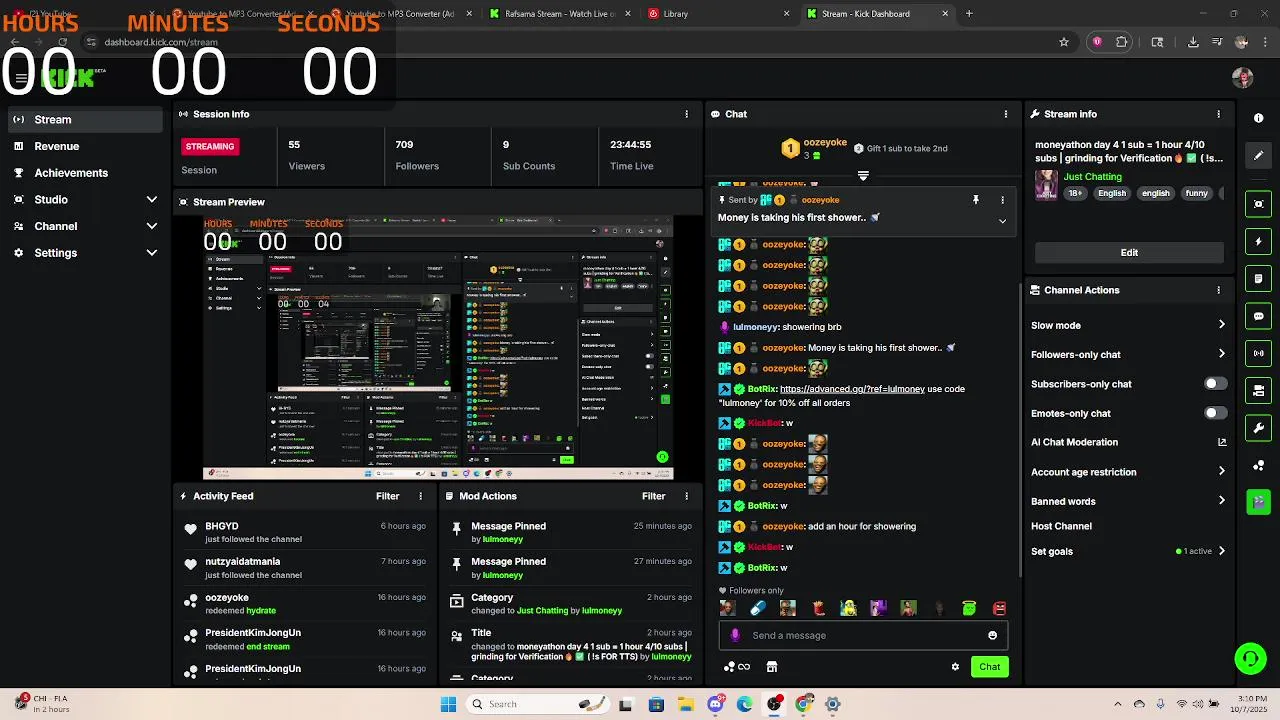The image size is (1280, 720).
Task: Toggle the Stream Preview panel icon in sidebar
Action: point(1258,204)
